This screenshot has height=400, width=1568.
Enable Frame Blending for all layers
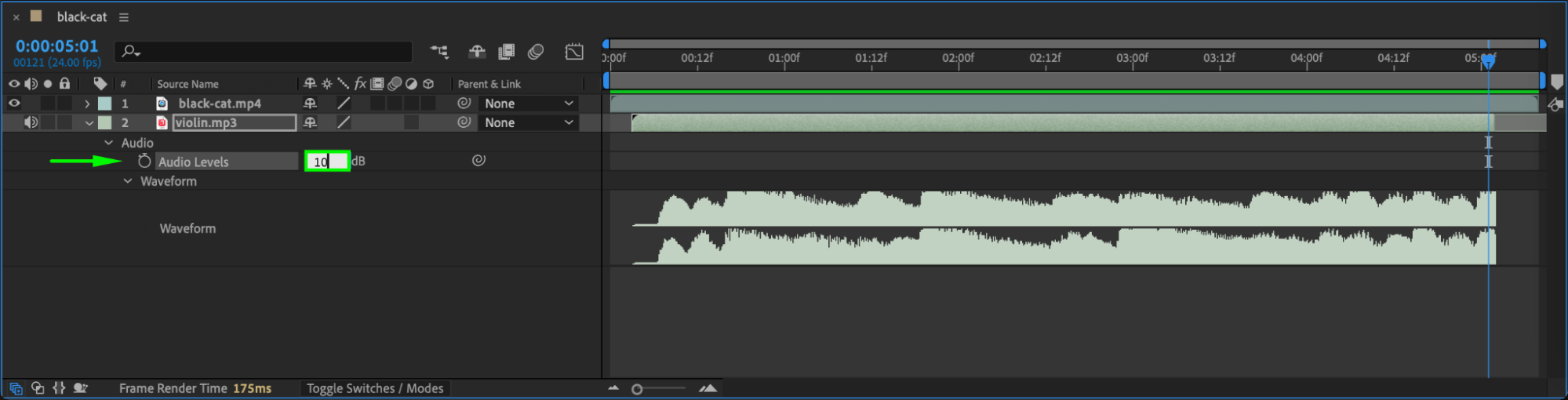coord(507,52)
